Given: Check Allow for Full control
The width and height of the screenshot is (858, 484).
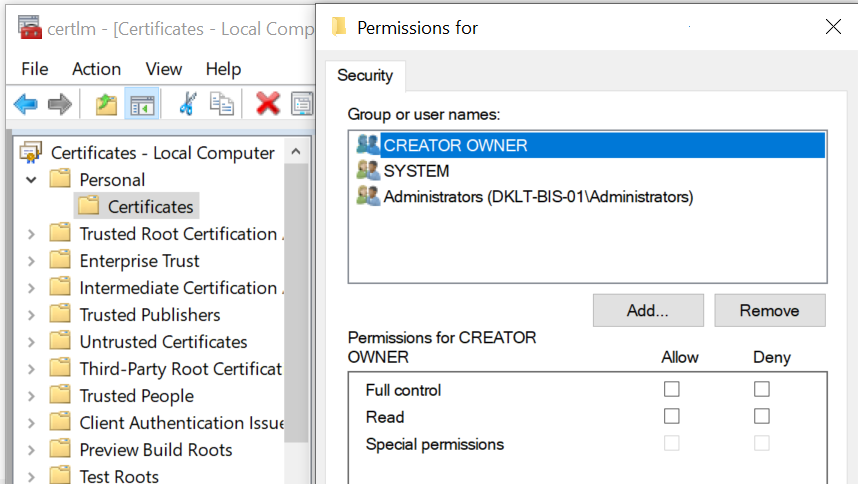Looking at the screenshot, I should click(672, 389).
